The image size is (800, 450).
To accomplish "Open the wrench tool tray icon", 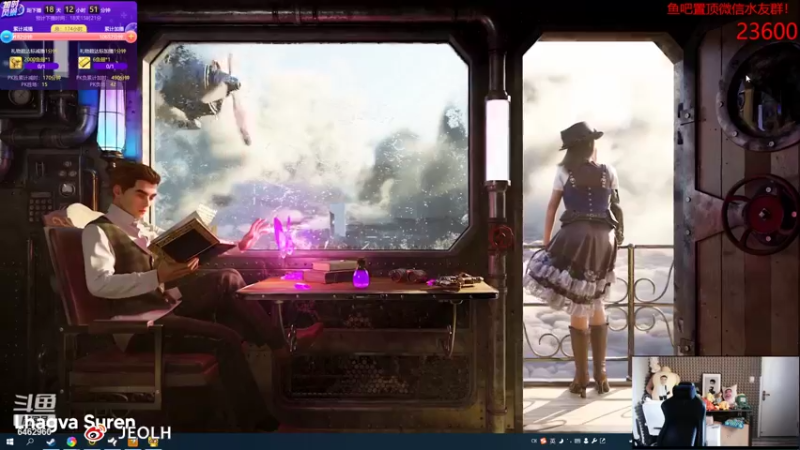I will pyautogui.click(x=594, y=441).
